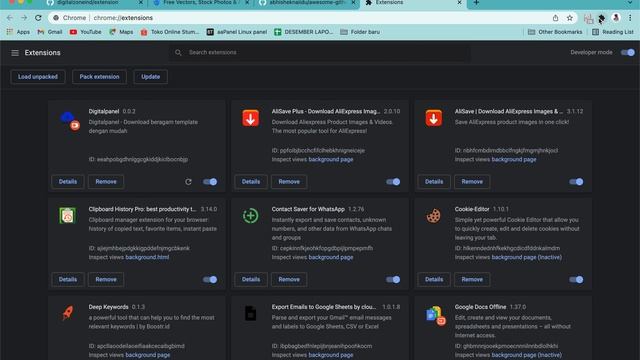This screenshot has height=360, width=640.
Task: Open Chrome three-dot menu
Action: coord(630,18)
